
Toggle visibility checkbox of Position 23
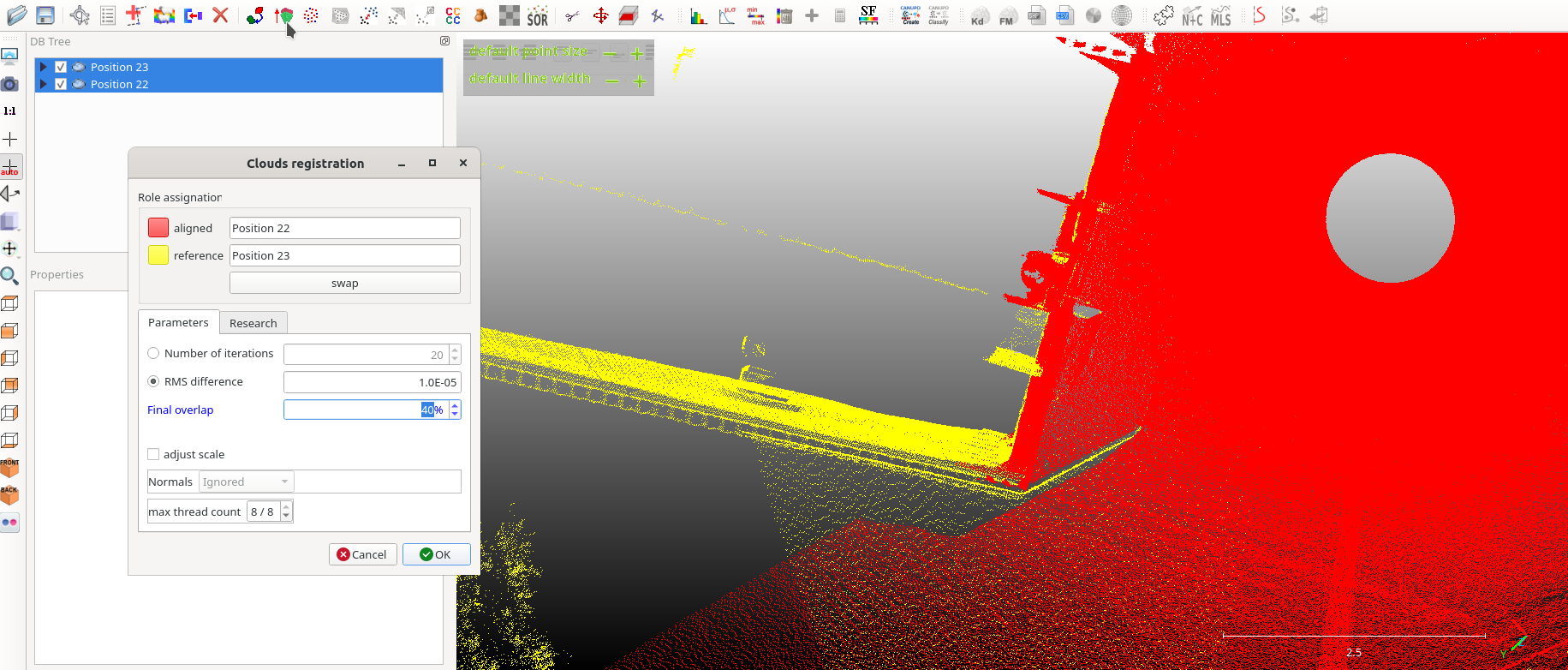(61, 67)
